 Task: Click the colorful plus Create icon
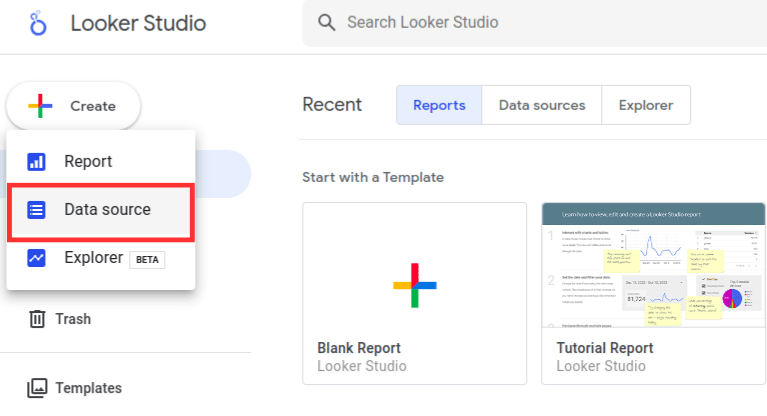tap(40, 106)
